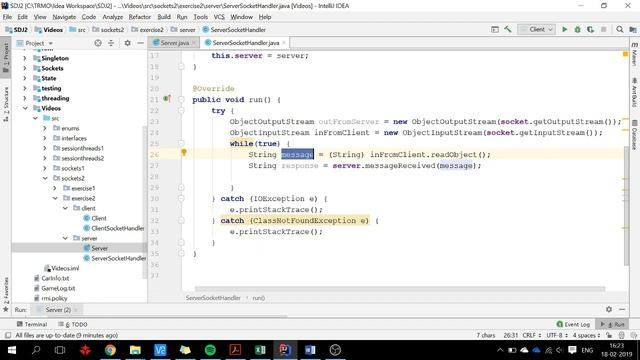Image resolution: width=640 pixels, height=360 pixels.
Task: Toggle fold marker on line 21
Action: 181,99
